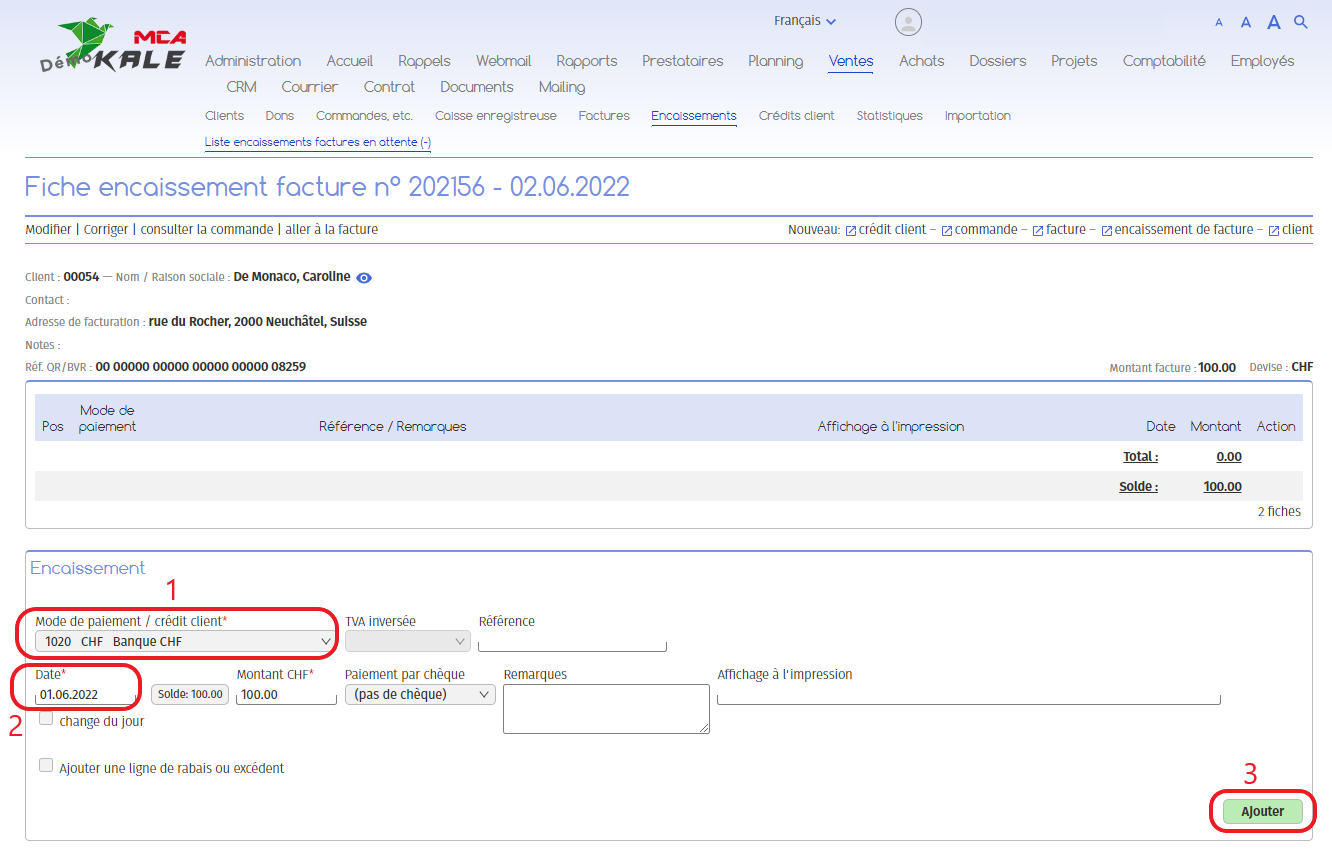Image resolution: width=1332 pixels, height=854 pixels.
Task: Open the CRM menu
Action: point(242,87)
